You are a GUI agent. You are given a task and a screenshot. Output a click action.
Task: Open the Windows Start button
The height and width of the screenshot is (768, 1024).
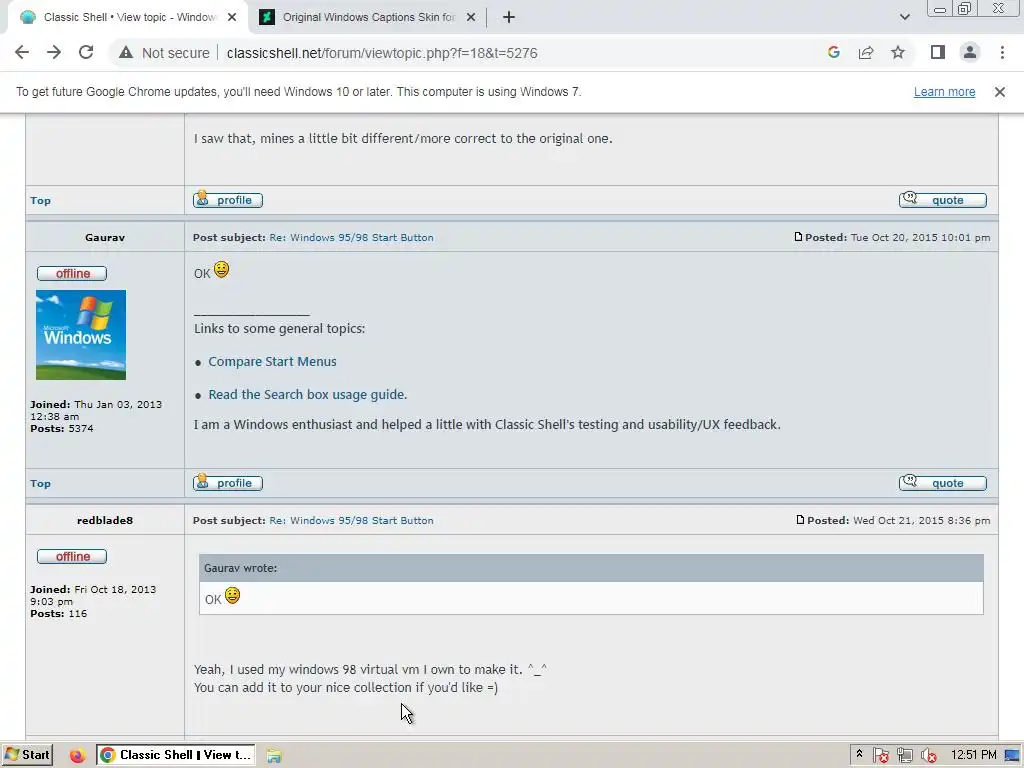coord(27,755)
